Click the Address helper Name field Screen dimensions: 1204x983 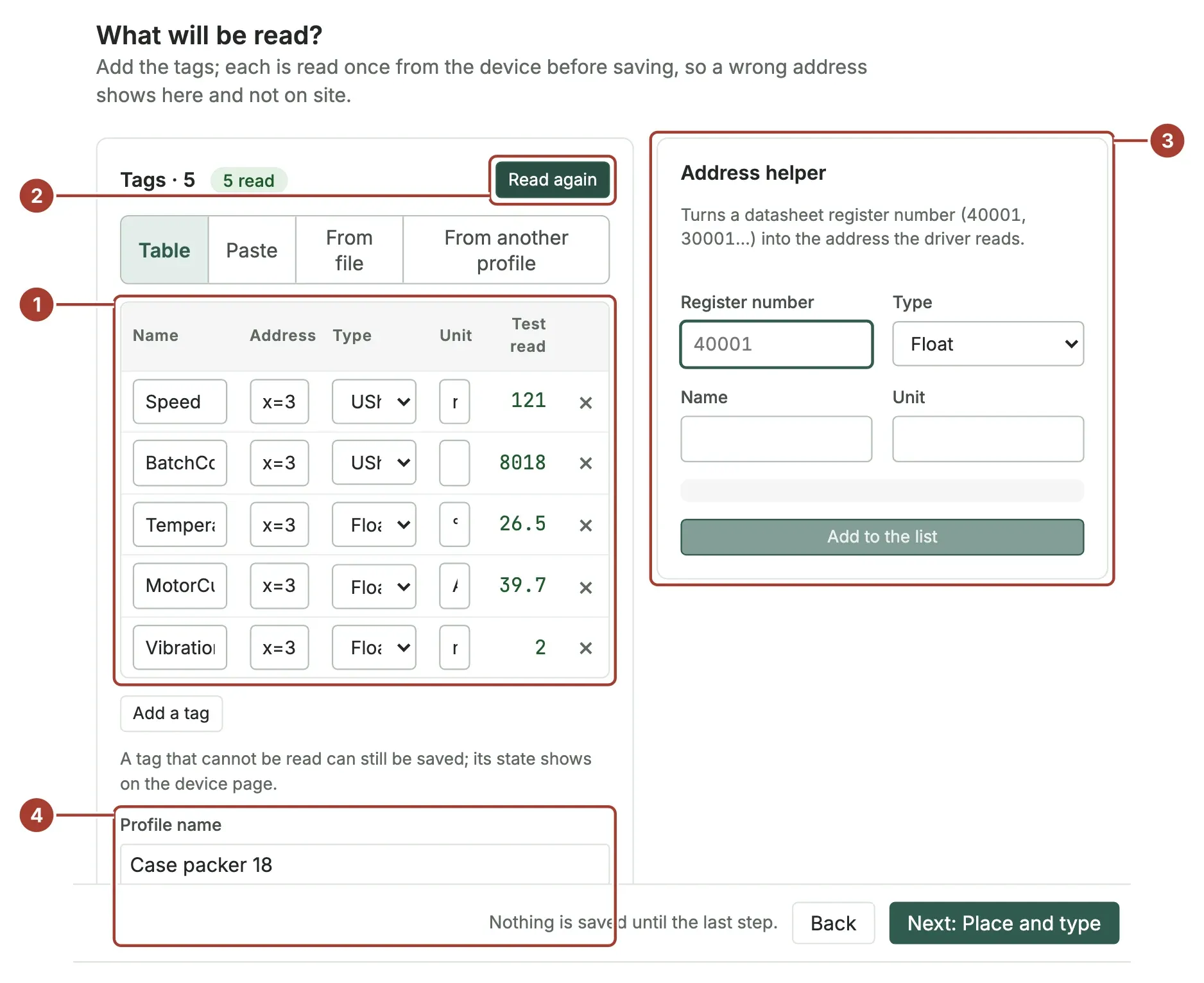(x=777, y=439)
